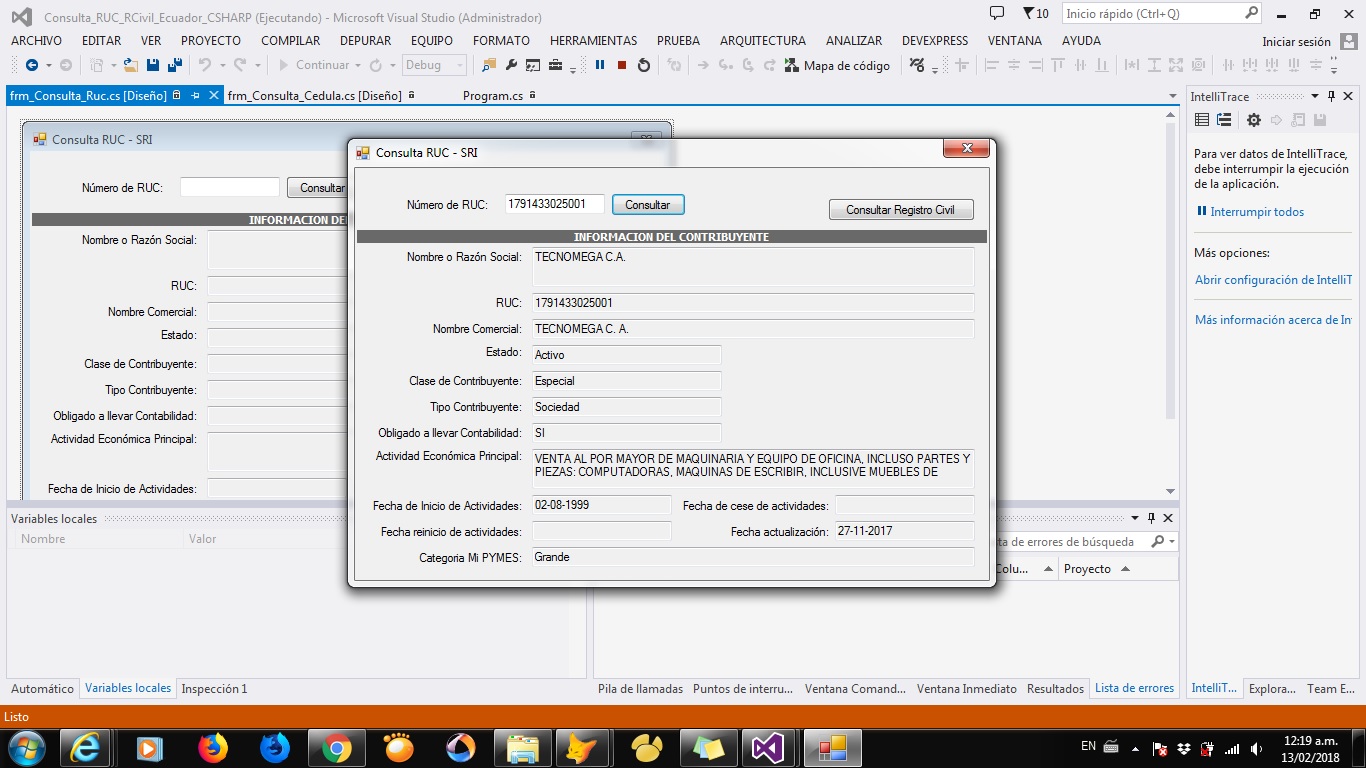Click Más información acerca de IntelliTrace link
This screenshot has height=768, width=1366.
[x=1273, y=320]
